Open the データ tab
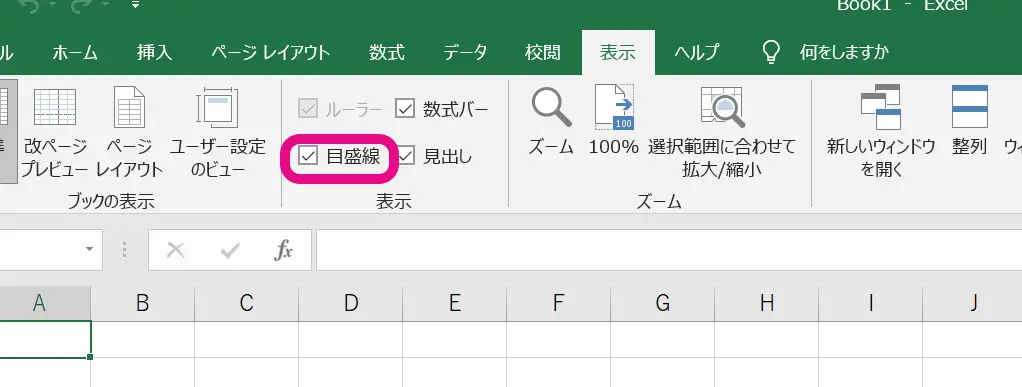This screenshot has height=387, width=1022. (465, 52)
